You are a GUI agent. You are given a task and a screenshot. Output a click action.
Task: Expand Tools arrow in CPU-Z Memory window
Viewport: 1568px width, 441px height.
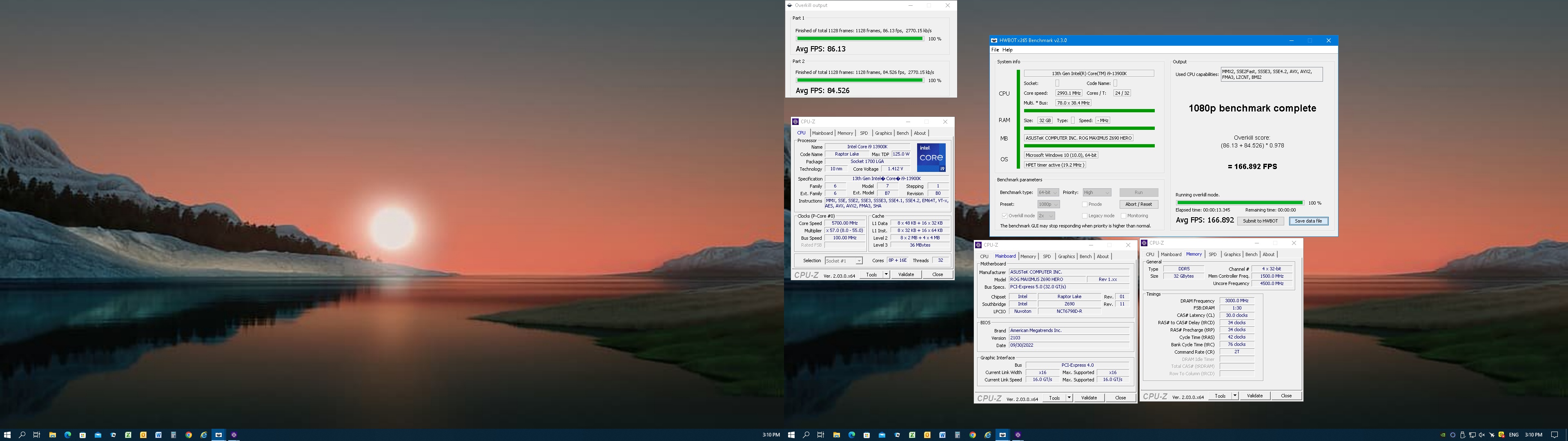(1235, 396)
